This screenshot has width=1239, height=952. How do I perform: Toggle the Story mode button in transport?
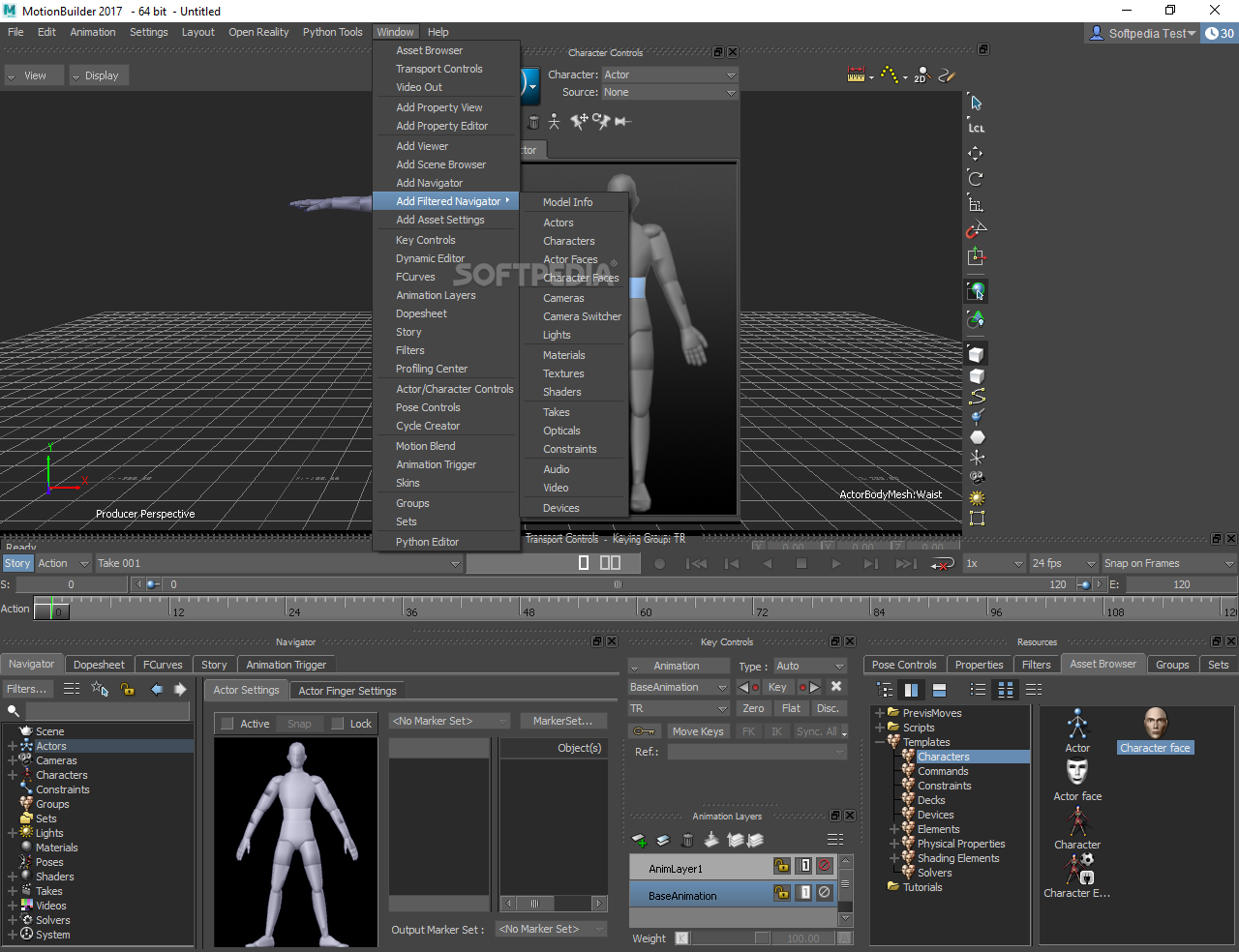(17, 563)
